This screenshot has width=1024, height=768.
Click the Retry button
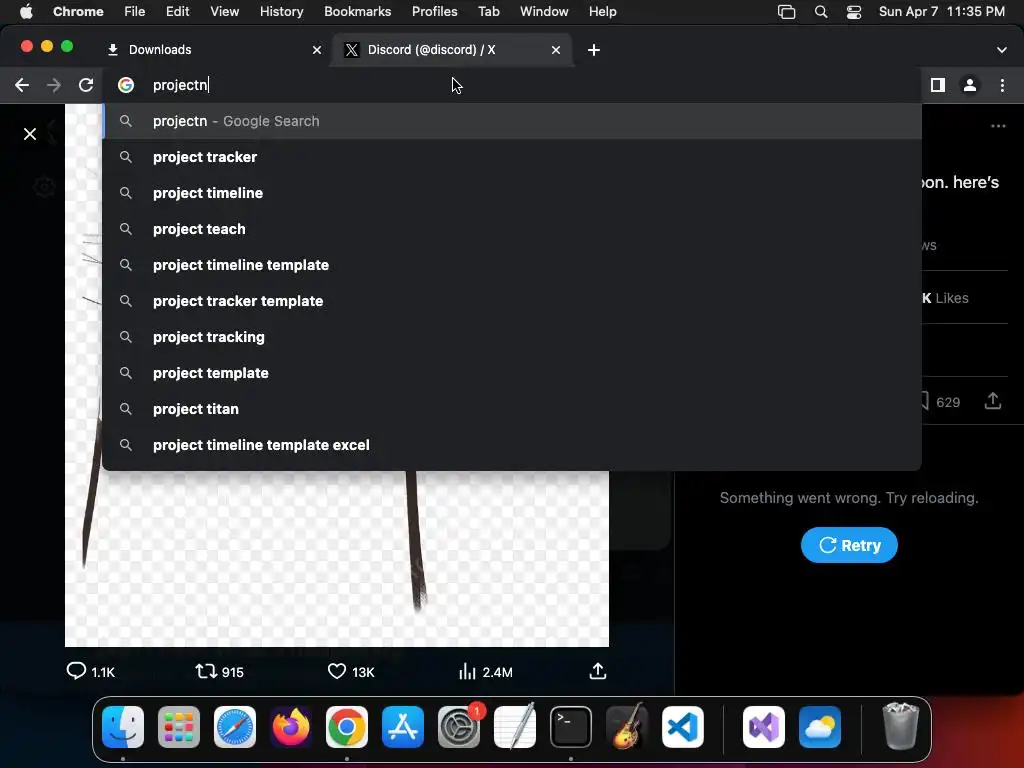[849, 545]
